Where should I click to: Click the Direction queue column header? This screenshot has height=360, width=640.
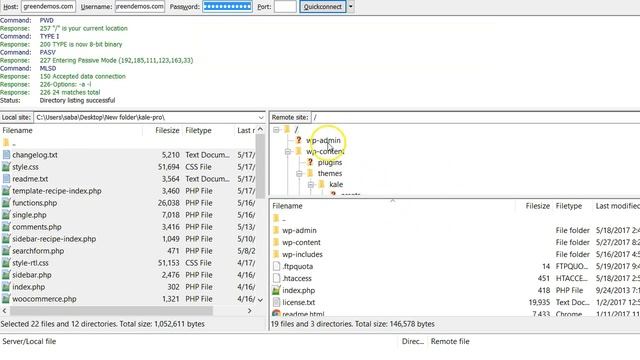[413, 342]
